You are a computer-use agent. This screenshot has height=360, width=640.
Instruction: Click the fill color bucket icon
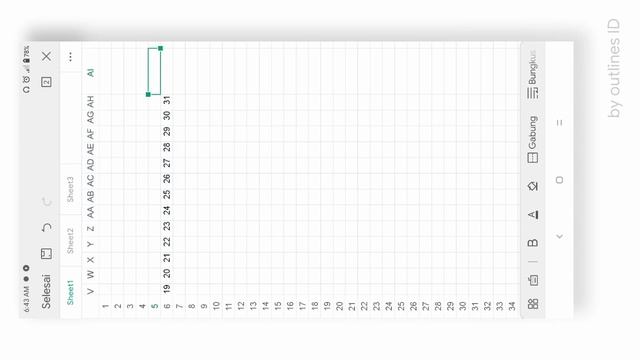click(533, 186)
